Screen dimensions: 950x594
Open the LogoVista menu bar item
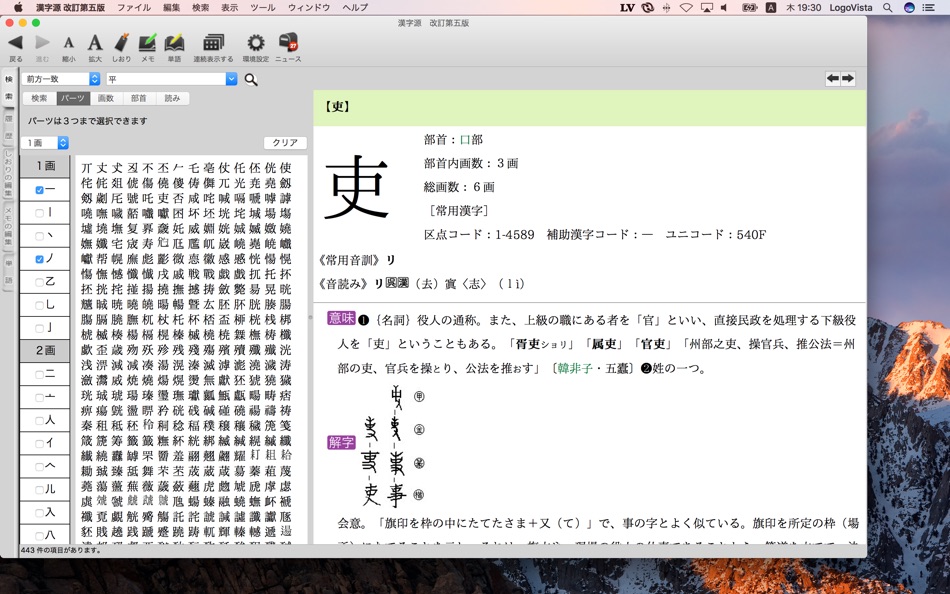(851, 7)
